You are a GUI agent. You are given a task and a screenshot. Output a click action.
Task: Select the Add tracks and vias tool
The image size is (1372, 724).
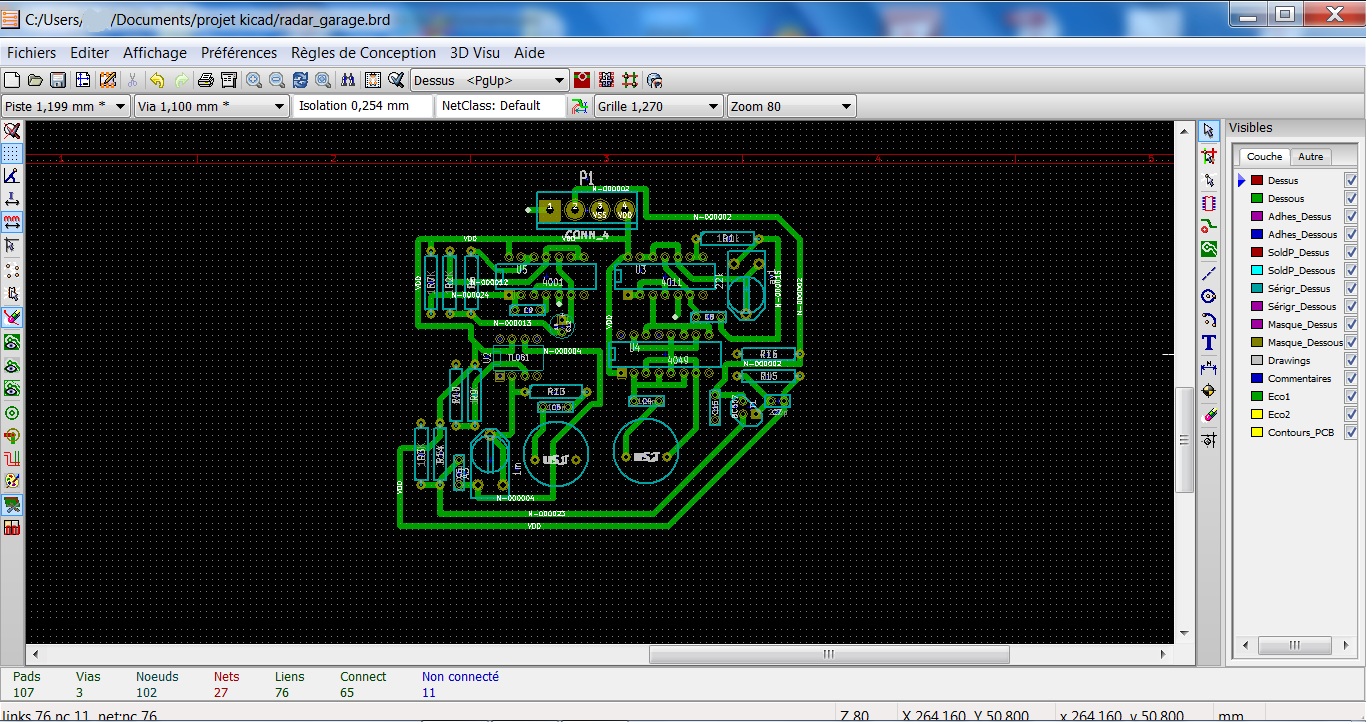coord(1209,226)
